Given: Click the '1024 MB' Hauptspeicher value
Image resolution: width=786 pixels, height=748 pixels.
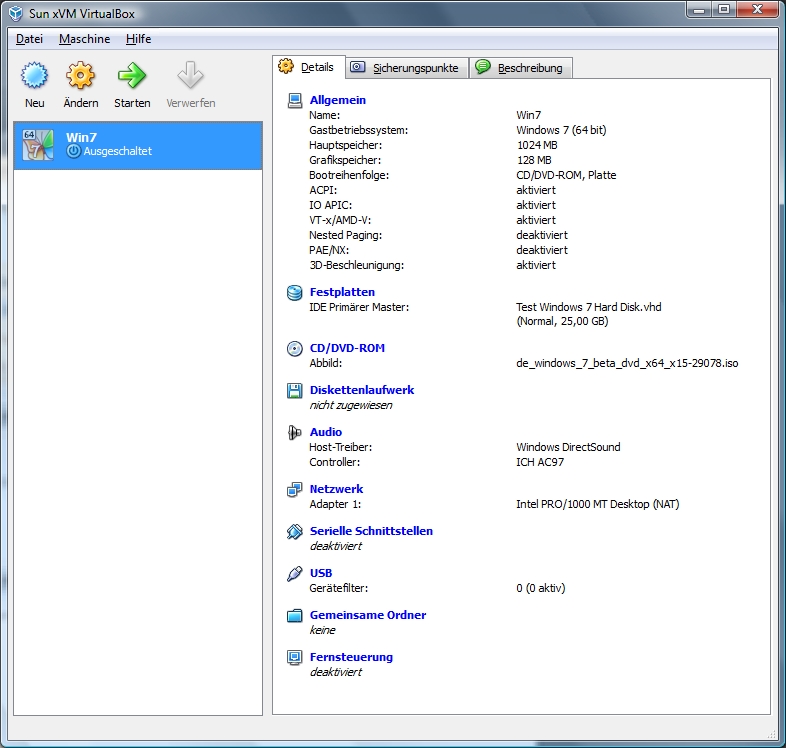Looking at the screenshot, I should point(537,145).
